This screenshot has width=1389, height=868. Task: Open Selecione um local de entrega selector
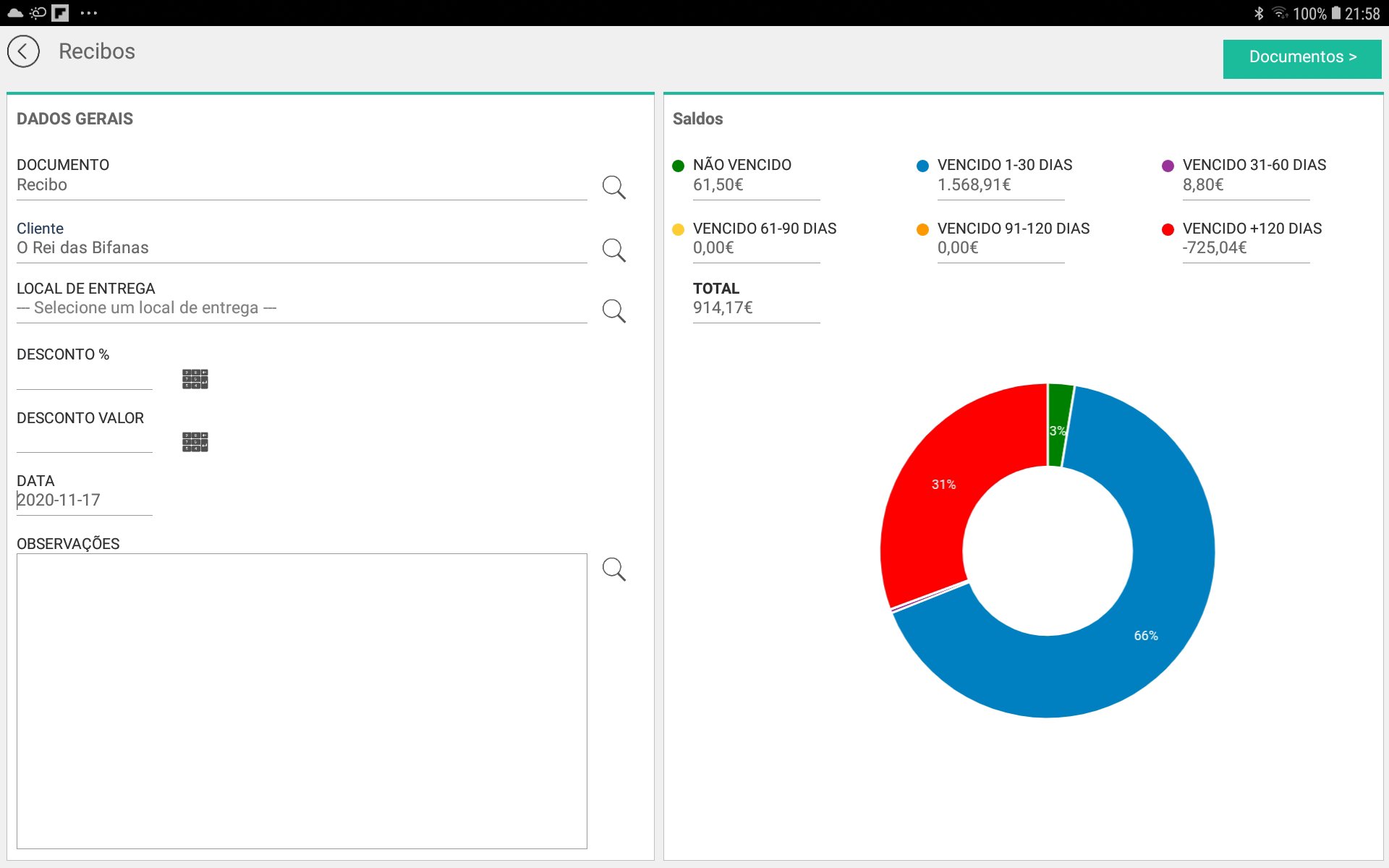[301, 308]
